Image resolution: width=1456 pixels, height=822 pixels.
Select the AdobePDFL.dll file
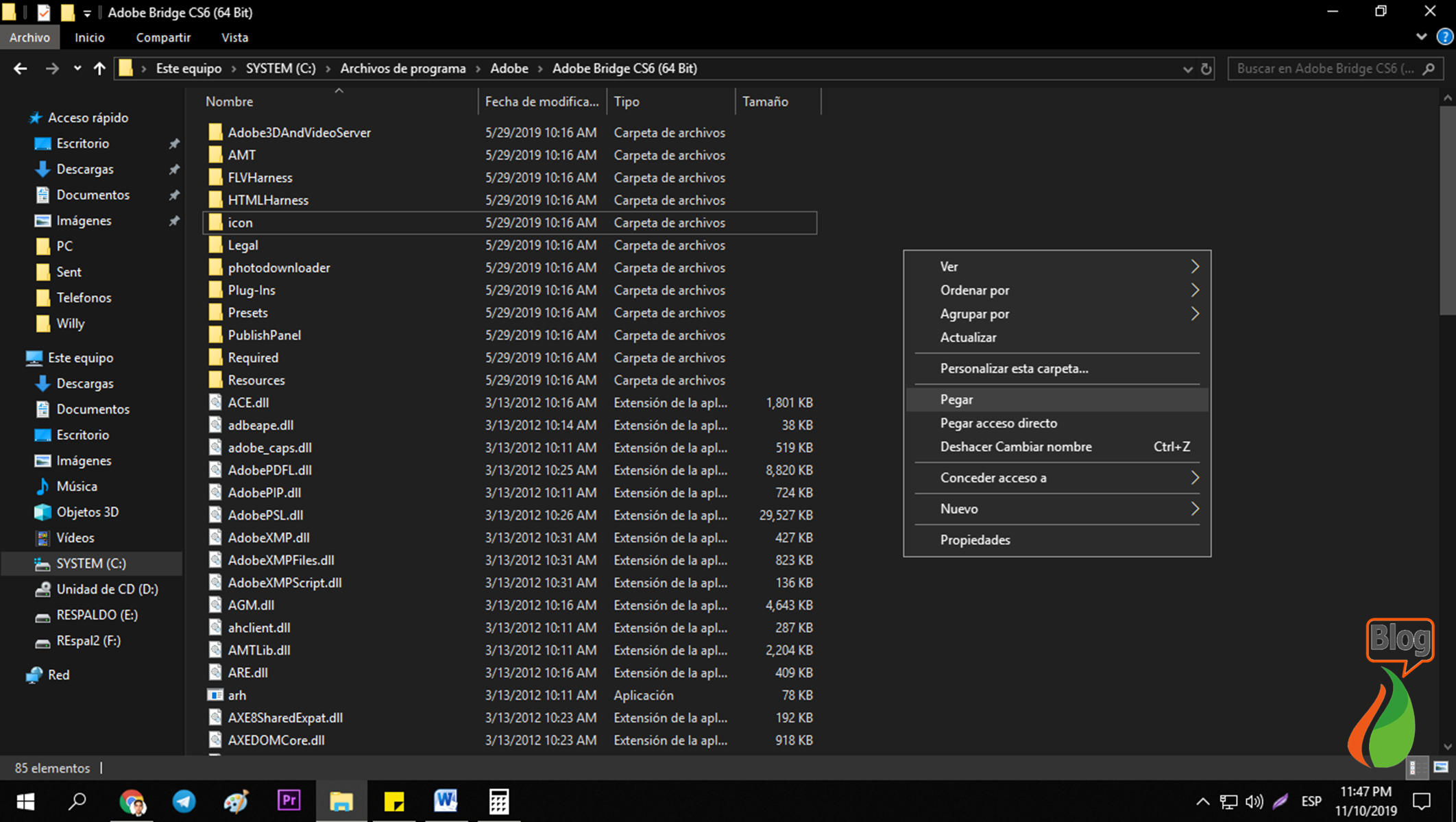(x=510, y=470)
